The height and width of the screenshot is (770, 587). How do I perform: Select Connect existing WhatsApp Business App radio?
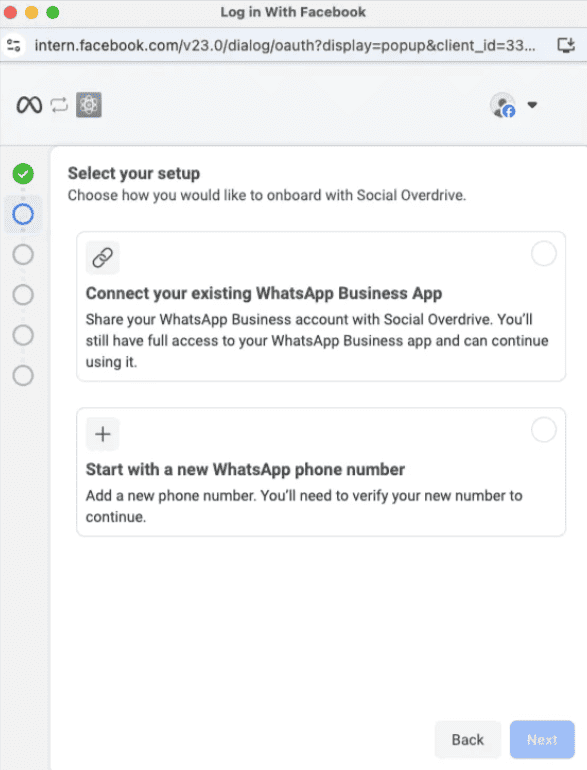(x=544, y=253)
